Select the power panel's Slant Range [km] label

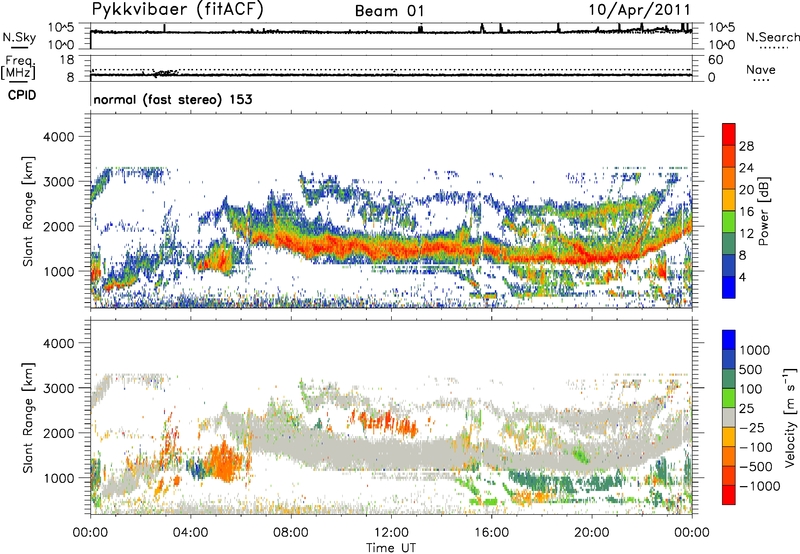click(x=28, y=211)
